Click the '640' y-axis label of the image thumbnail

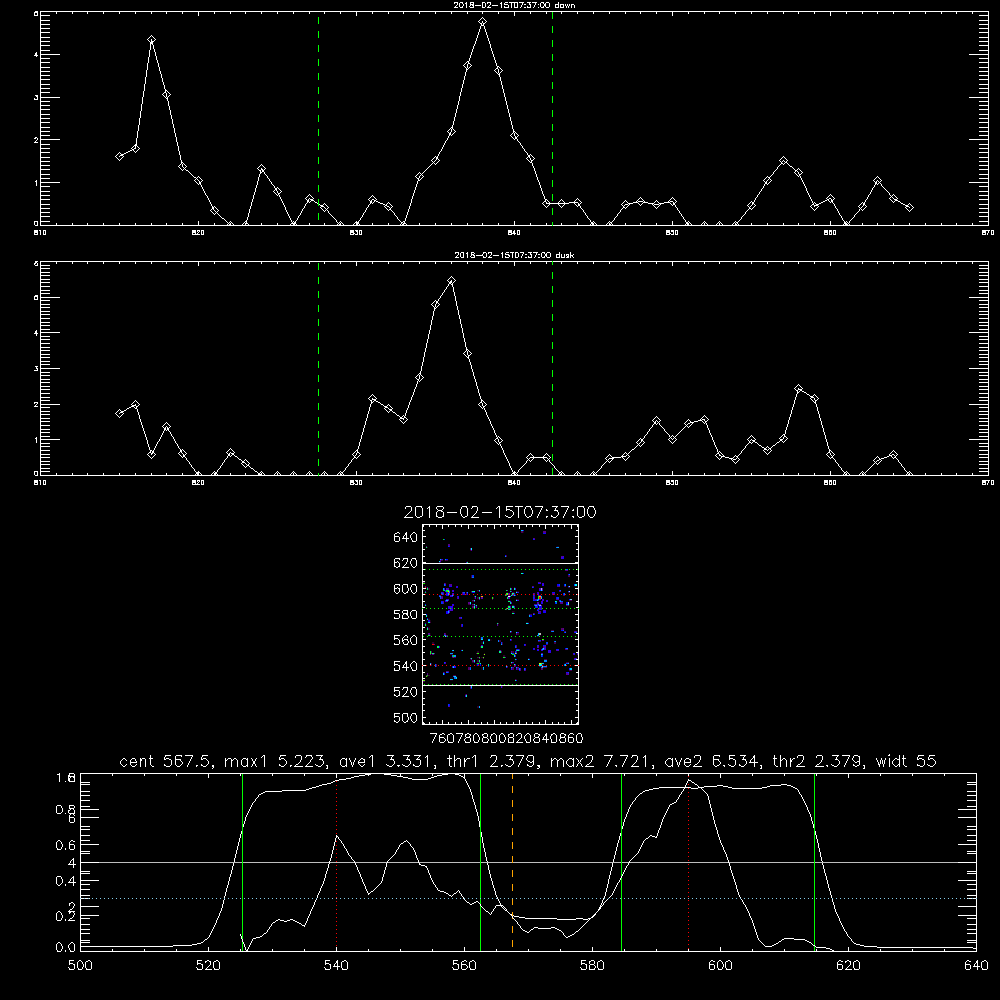tap(406, 538)
